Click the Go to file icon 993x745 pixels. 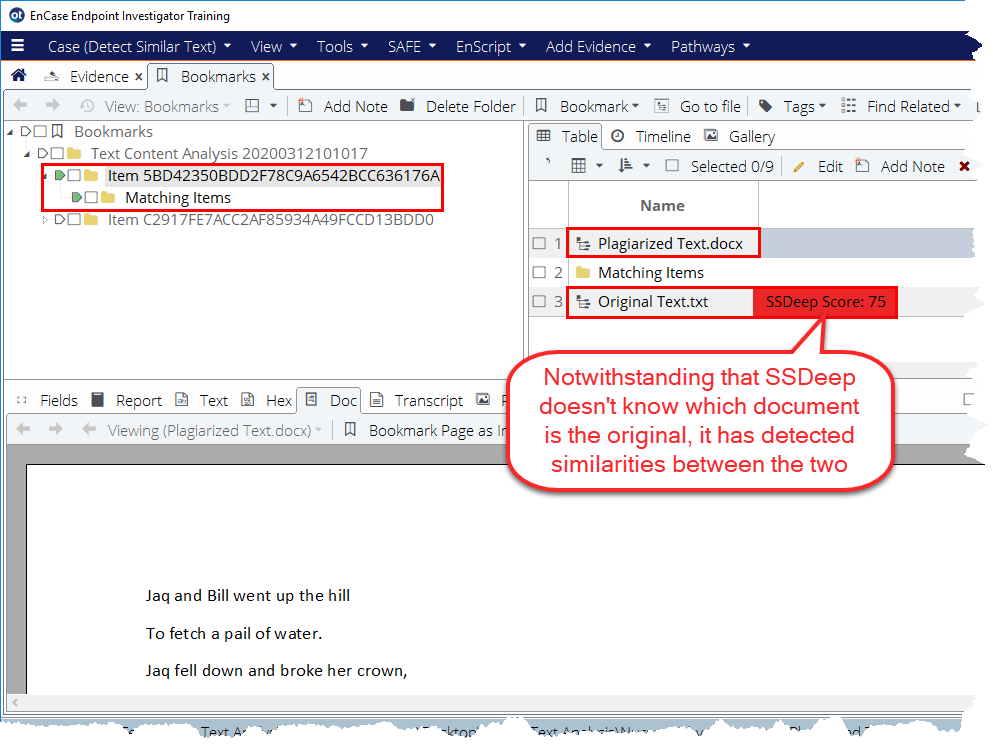[662, 106]
